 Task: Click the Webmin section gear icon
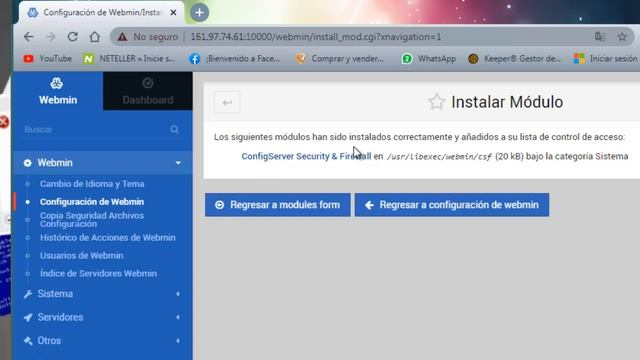coord(27,163)
